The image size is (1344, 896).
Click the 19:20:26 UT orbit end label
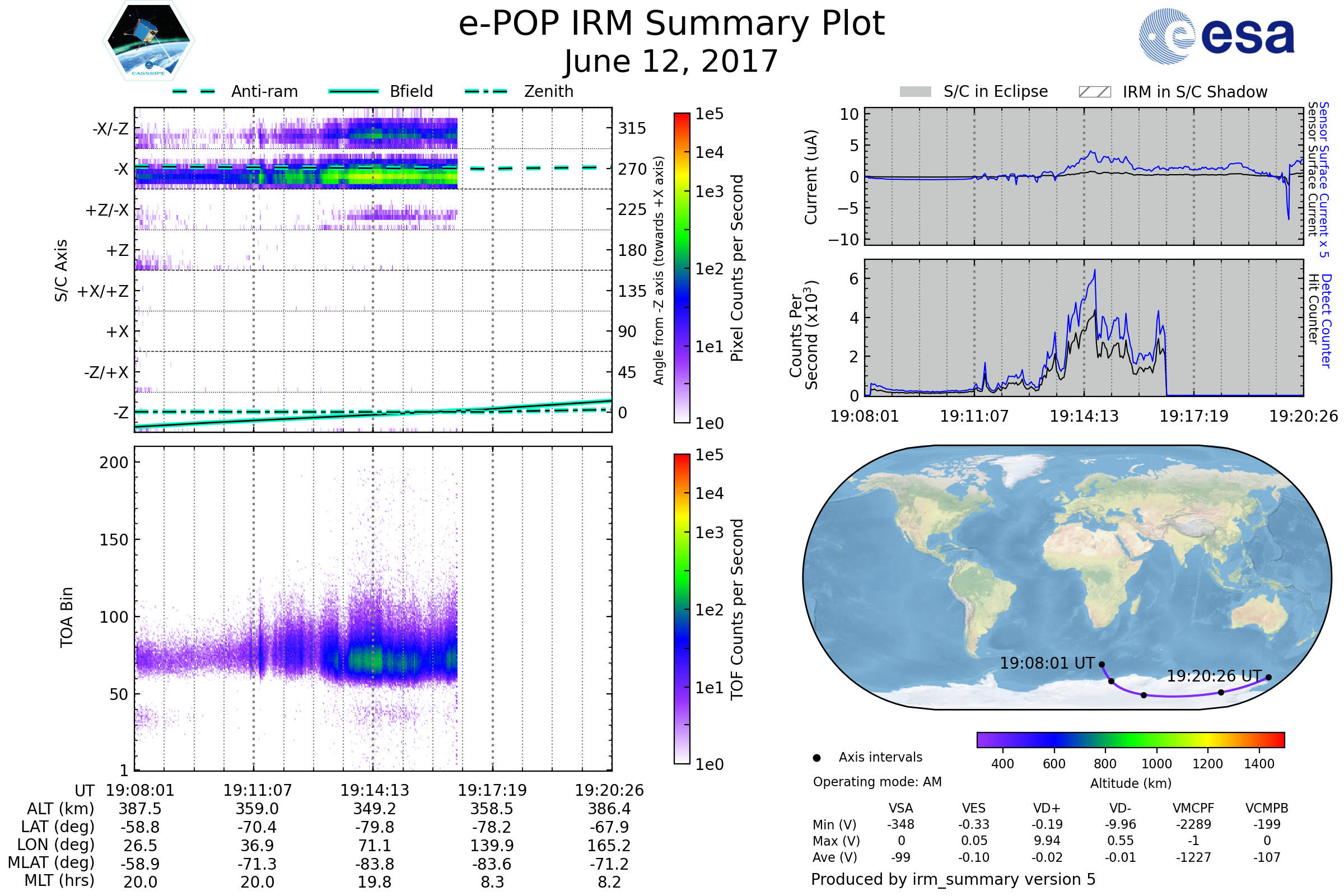[x=1214, y=676]
